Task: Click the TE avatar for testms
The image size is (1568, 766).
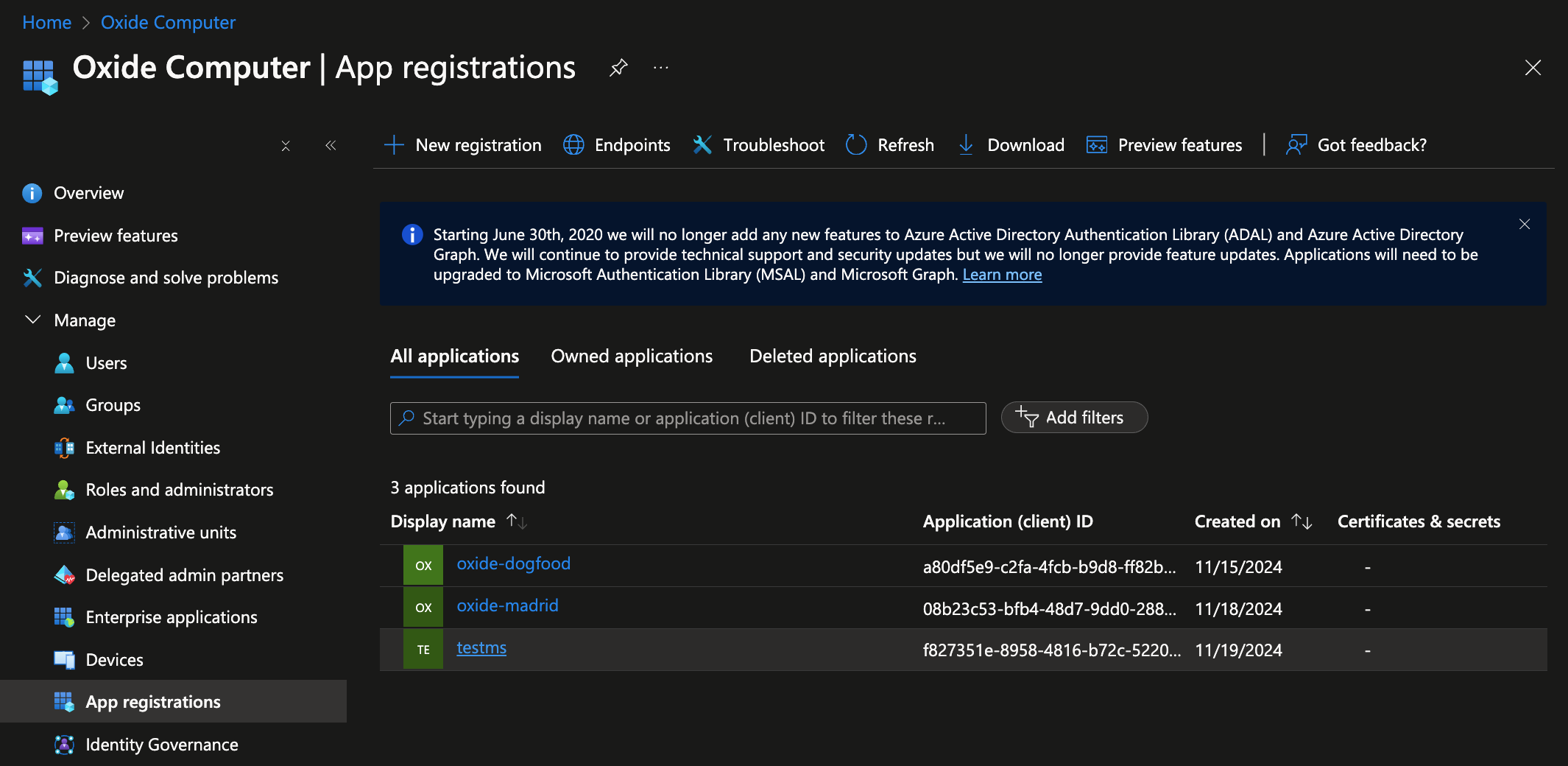Action: (423, 650)
